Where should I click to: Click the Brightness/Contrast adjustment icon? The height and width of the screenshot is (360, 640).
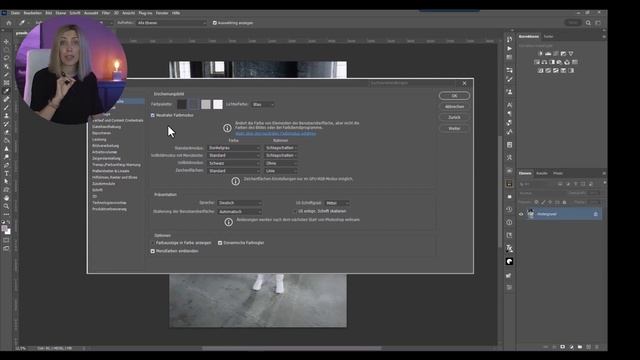pyautogui.click(x=540, y=53)
